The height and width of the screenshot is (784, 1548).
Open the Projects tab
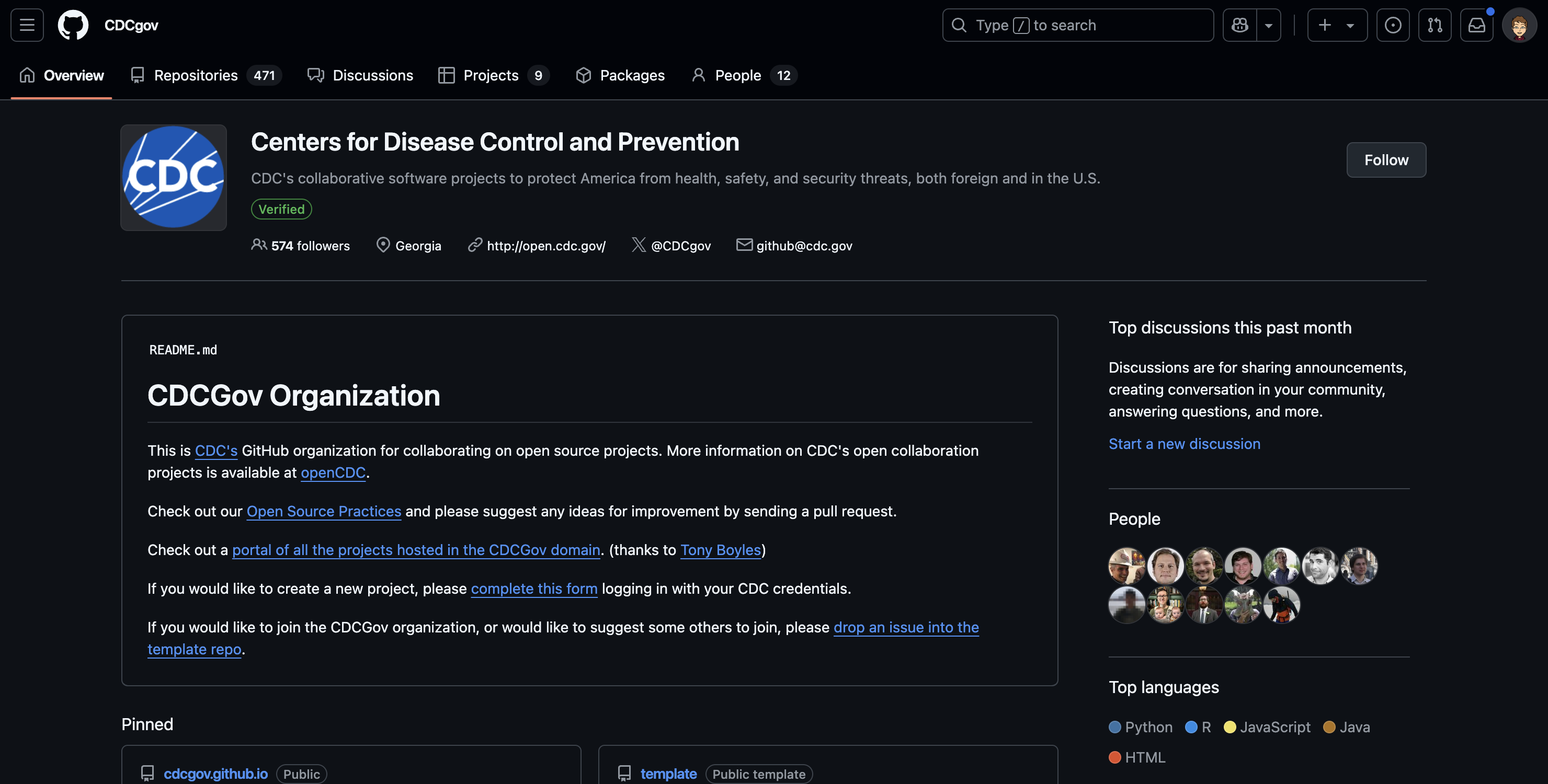[x=493, y=76]
